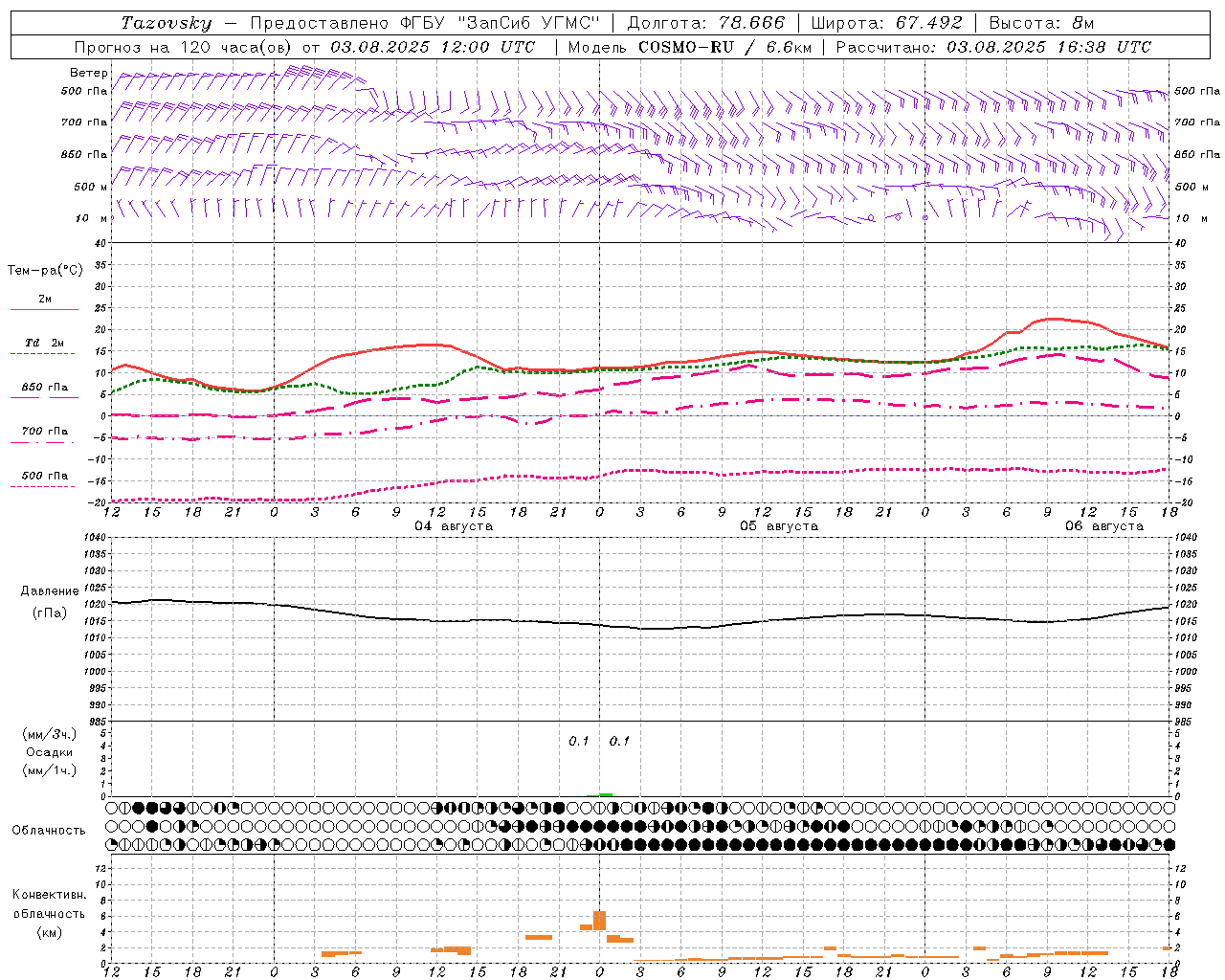Click the 04 августа date label

(454, 526)
